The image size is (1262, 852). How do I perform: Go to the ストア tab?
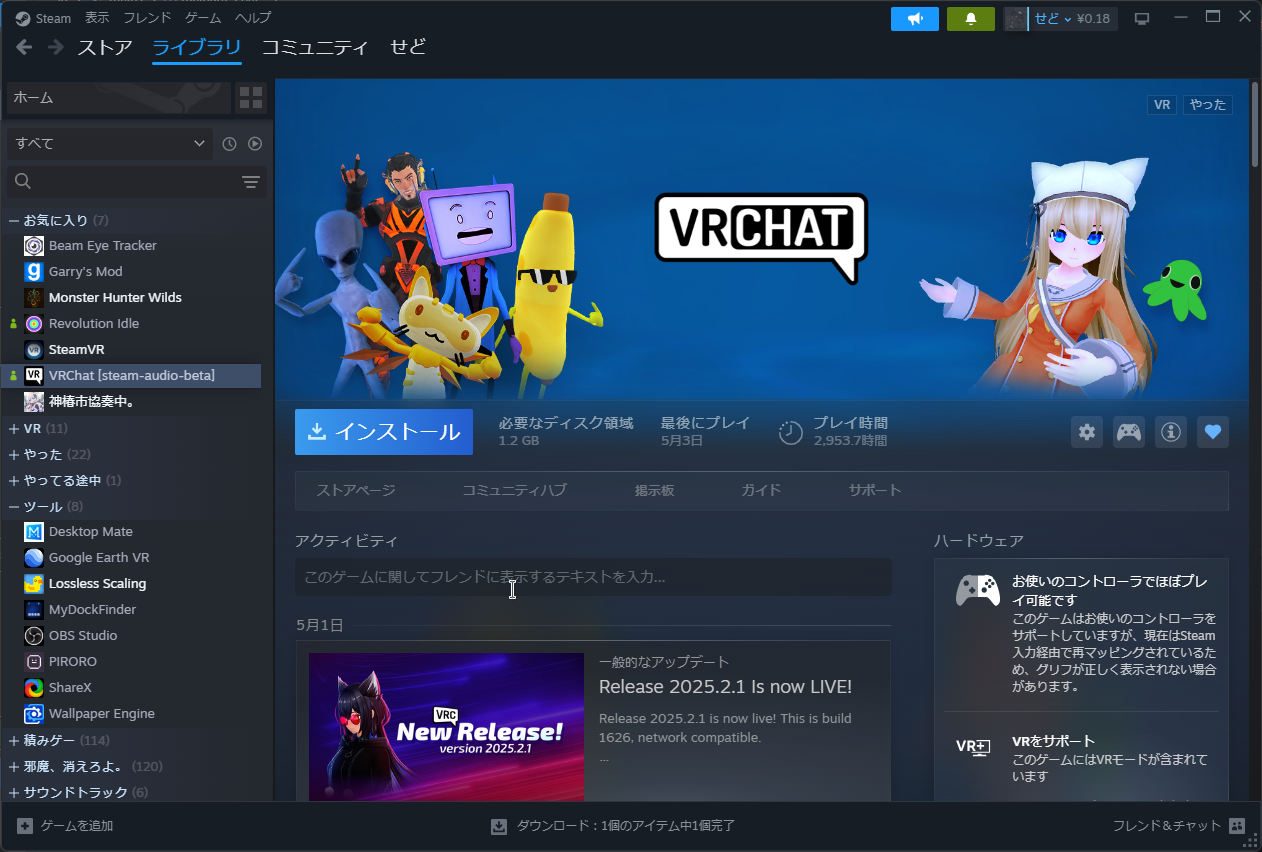(105, 48)
